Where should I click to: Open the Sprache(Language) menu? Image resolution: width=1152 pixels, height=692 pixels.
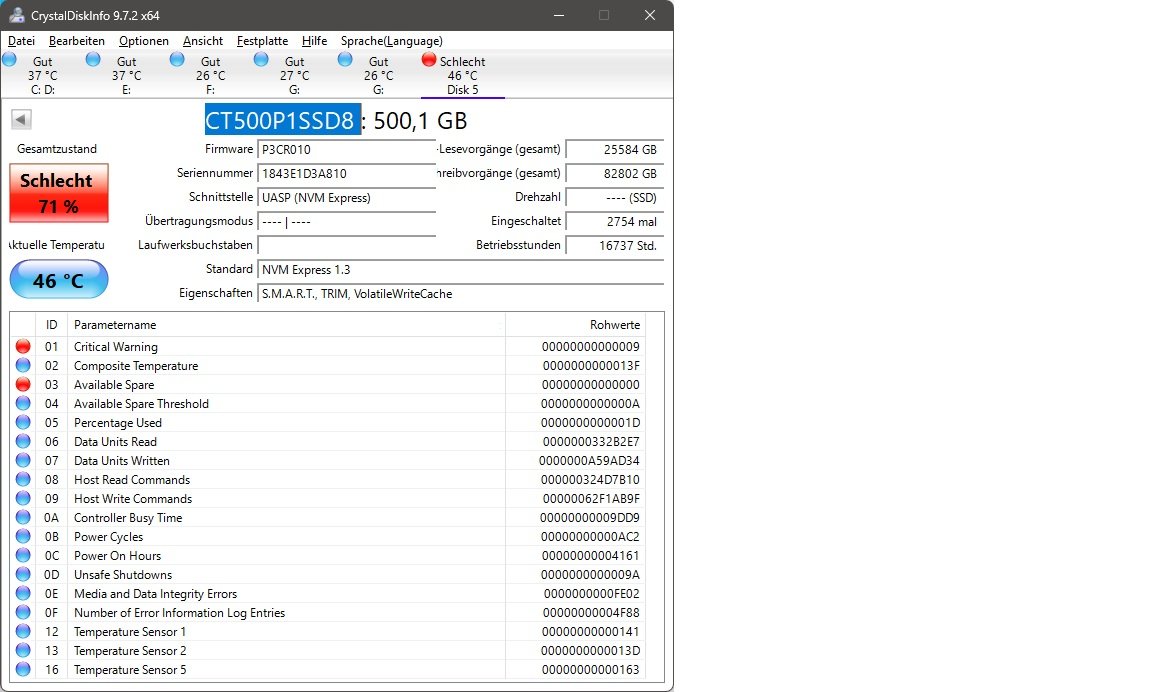point(392,41)
